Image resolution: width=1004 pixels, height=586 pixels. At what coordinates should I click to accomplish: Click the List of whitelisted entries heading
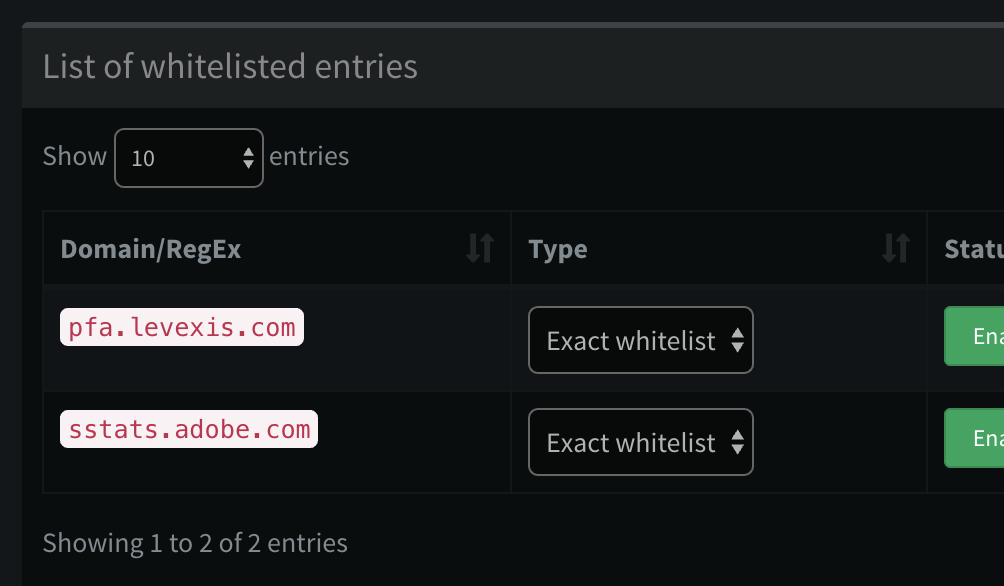229,66
